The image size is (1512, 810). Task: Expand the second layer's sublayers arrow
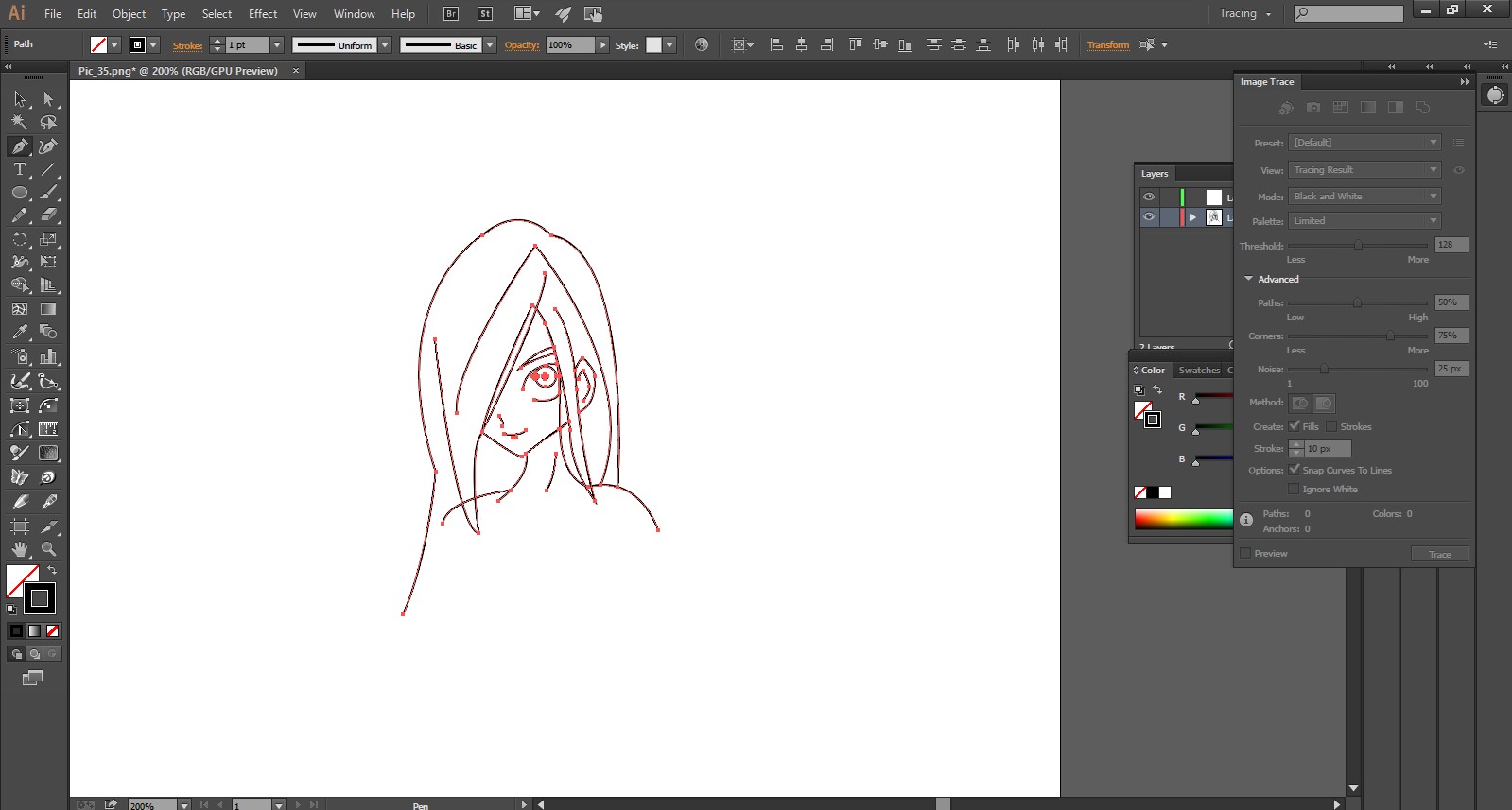click(x=1193, y=216)
